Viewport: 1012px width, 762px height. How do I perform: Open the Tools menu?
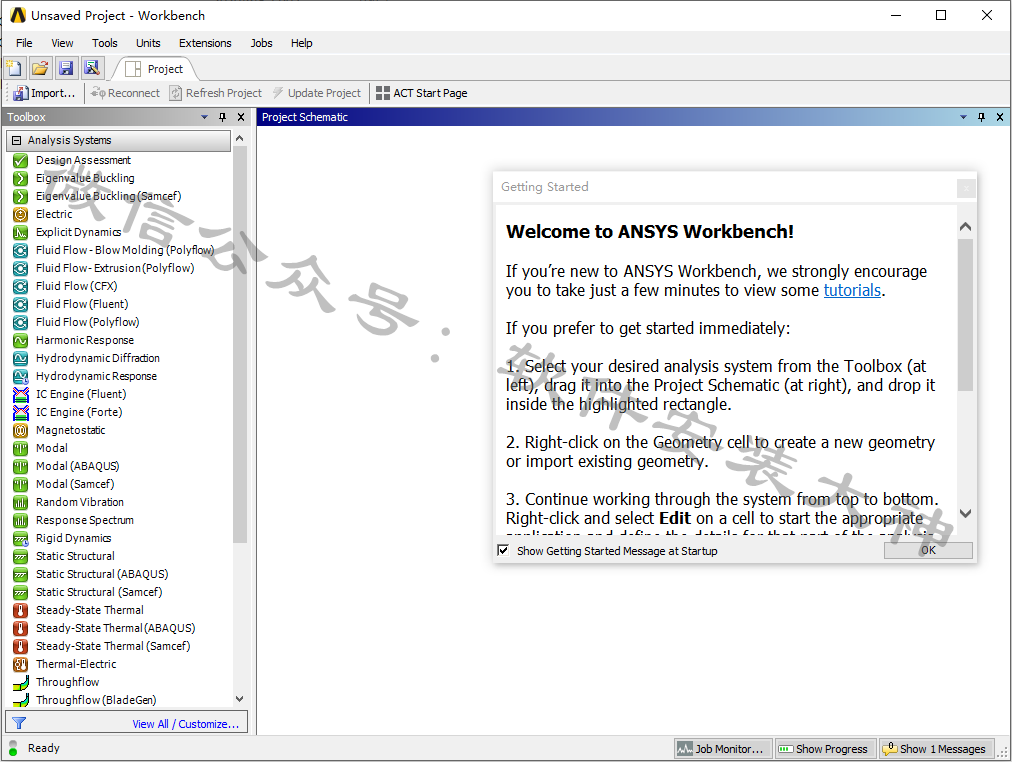[105, 43]
